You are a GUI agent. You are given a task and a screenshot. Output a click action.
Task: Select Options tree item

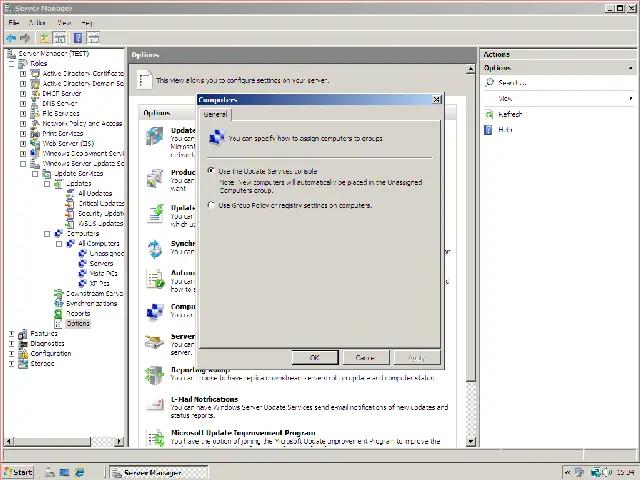(x=78, y=323)
